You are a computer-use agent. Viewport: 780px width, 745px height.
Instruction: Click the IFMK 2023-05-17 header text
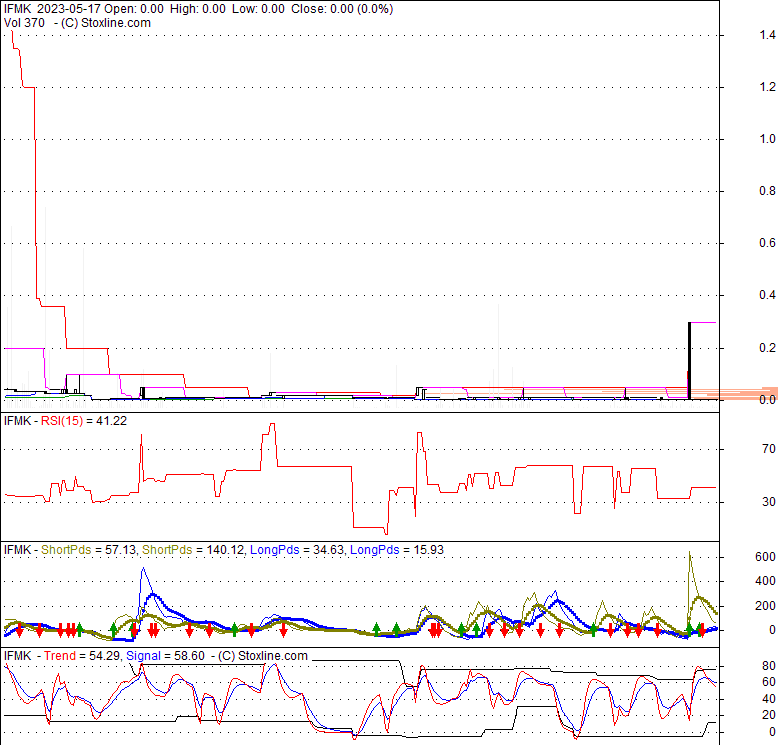click(52, 9)
